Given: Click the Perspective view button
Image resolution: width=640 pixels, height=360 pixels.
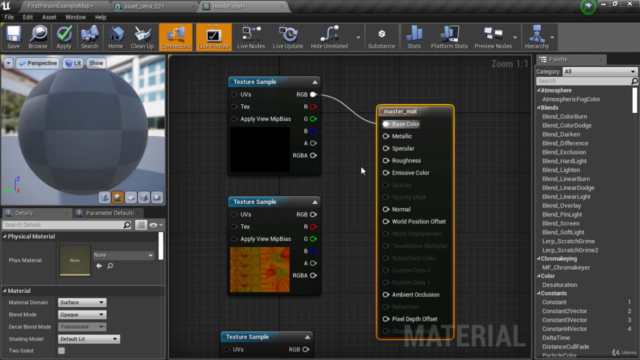Looking at the screenshot, I should (38, 63).
